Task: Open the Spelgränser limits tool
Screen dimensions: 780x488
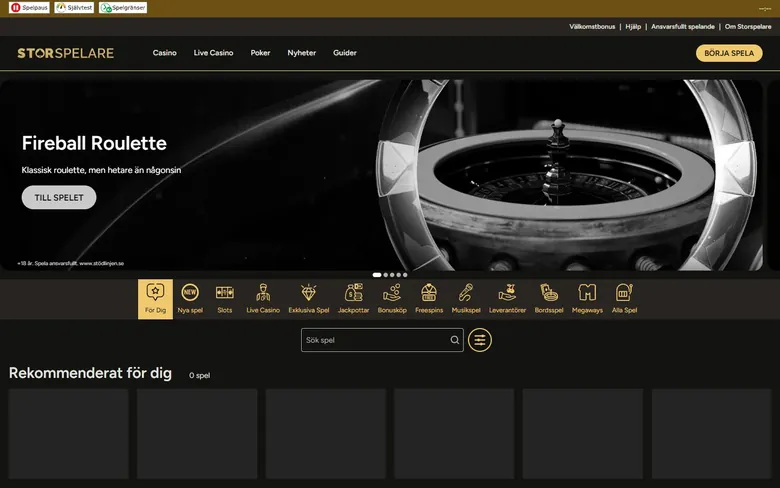Action: tap(123, 7)
